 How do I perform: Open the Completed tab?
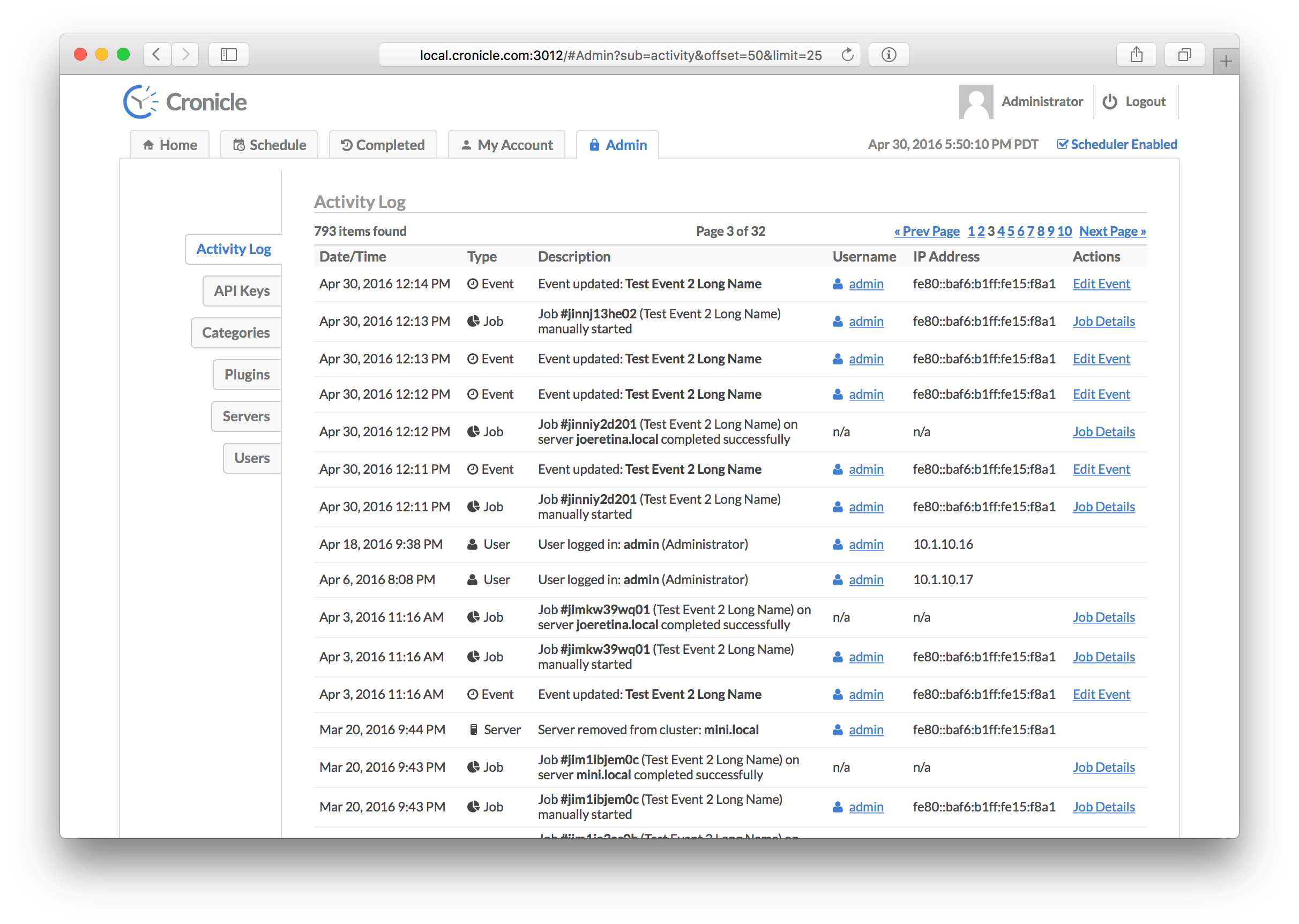coord(383,145)
